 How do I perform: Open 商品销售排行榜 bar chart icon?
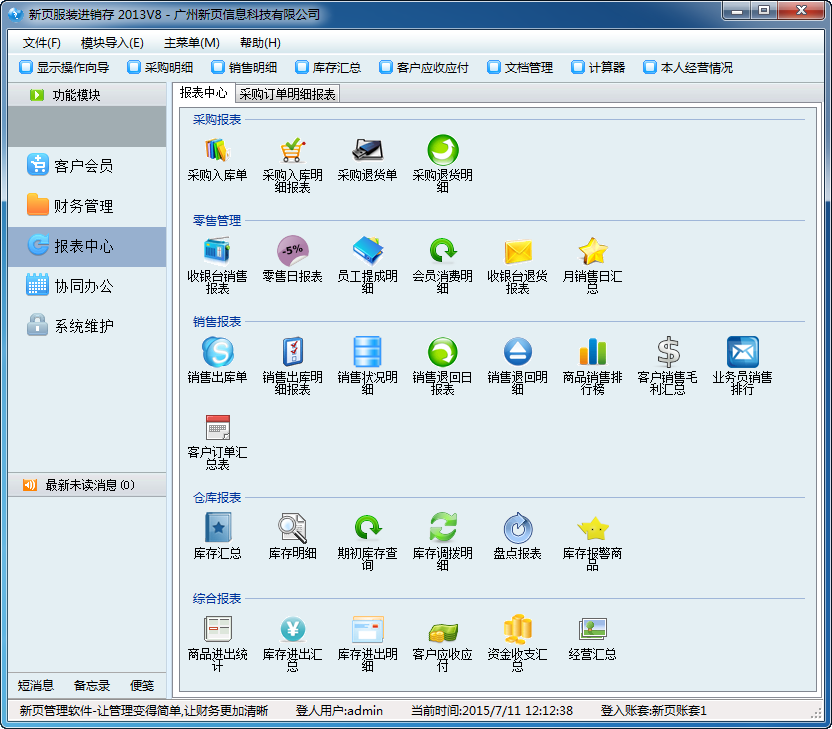592,352
